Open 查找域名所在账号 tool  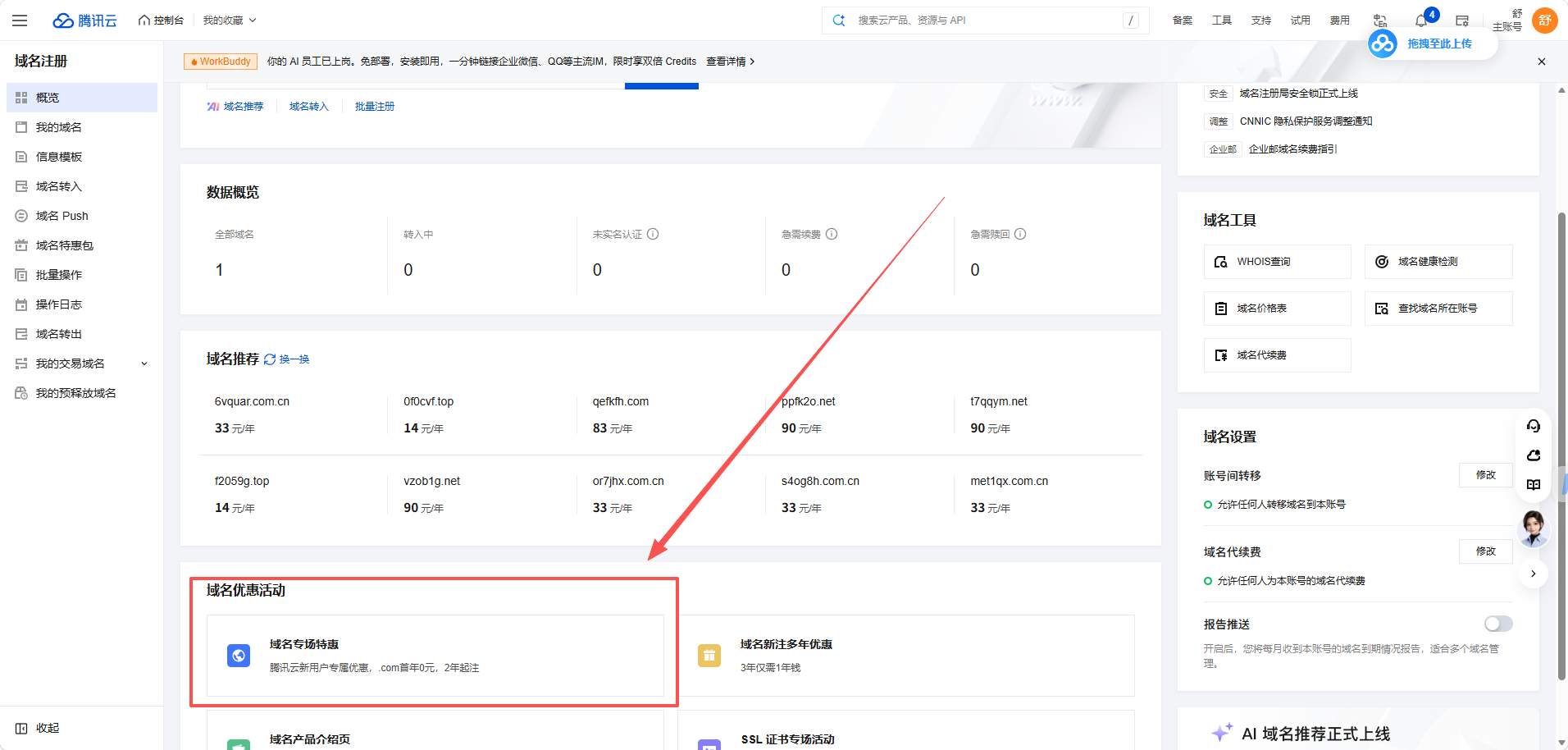pos(1438,309)
